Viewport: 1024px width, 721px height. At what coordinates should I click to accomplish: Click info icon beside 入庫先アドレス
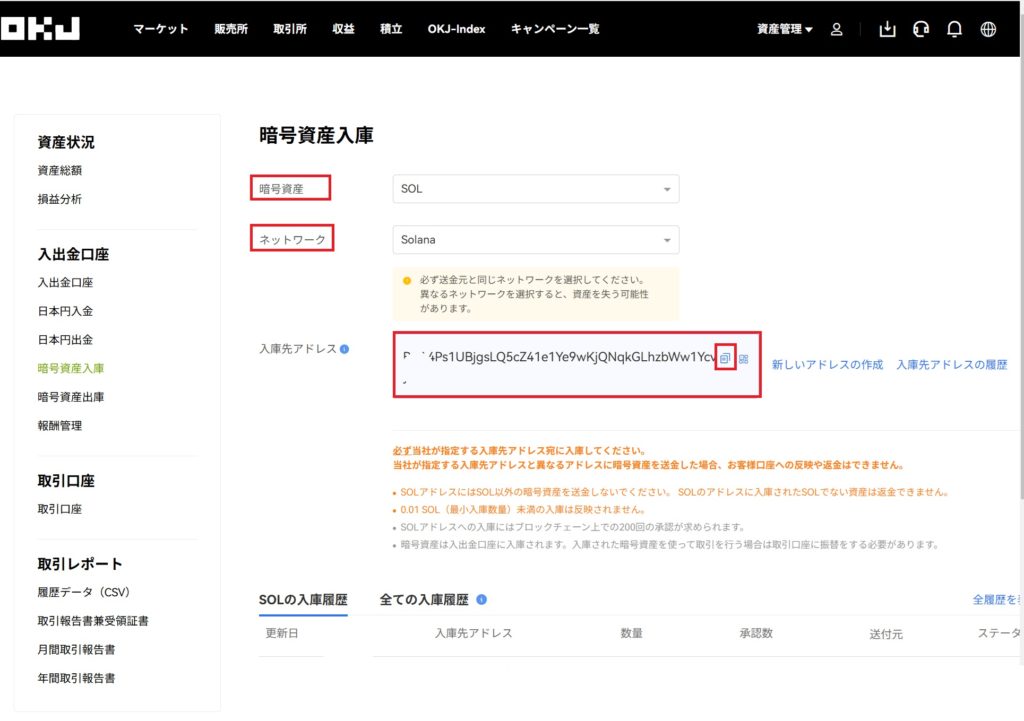point(345,349)
